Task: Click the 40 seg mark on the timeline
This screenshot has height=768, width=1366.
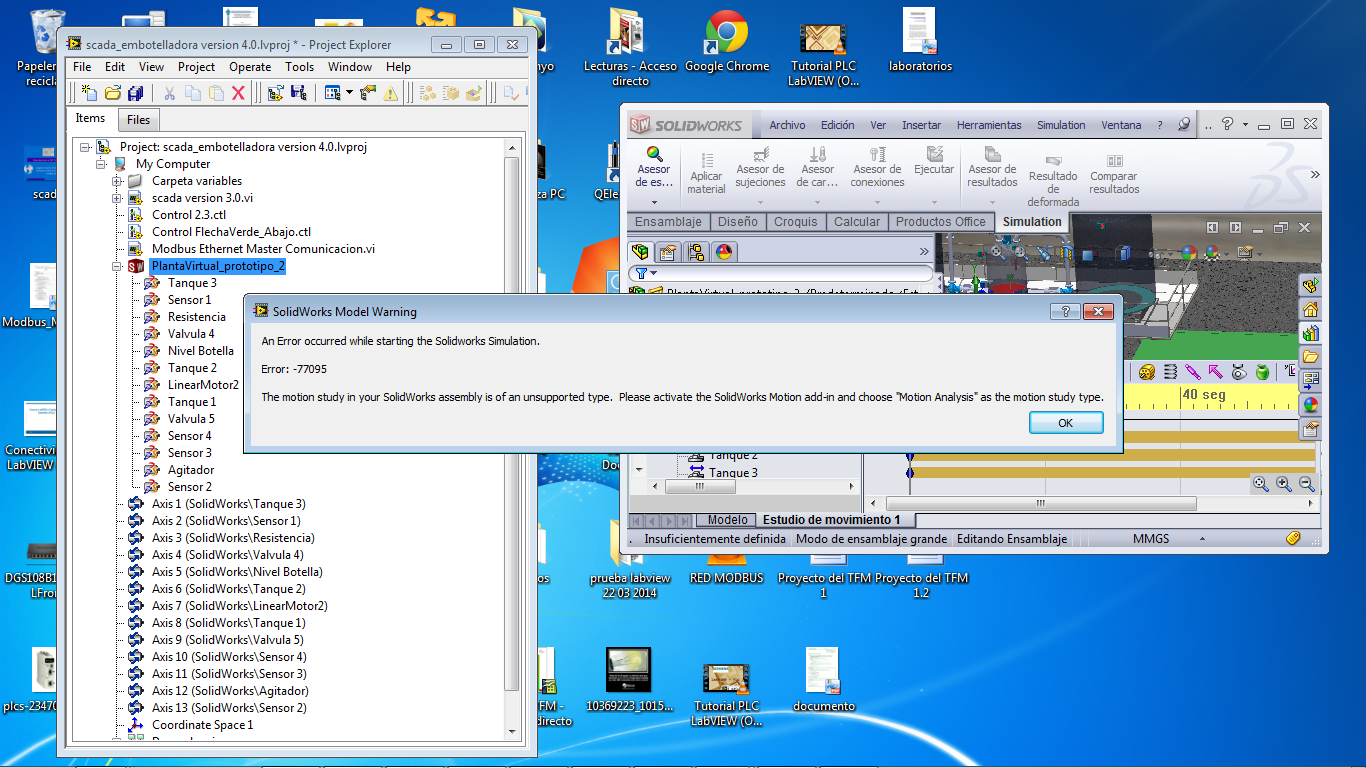Action: [x=1204, y=395]
